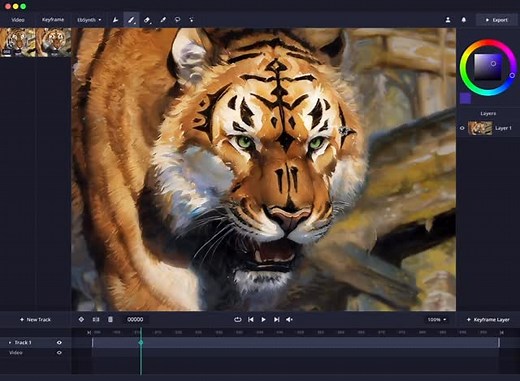Click the Track 1 clip bar
The height and width of the screenshot is (381, 520).
point(296,343)
